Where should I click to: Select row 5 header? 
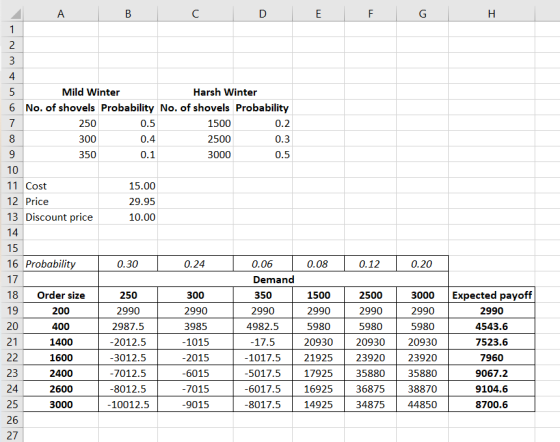coord(12,92)
